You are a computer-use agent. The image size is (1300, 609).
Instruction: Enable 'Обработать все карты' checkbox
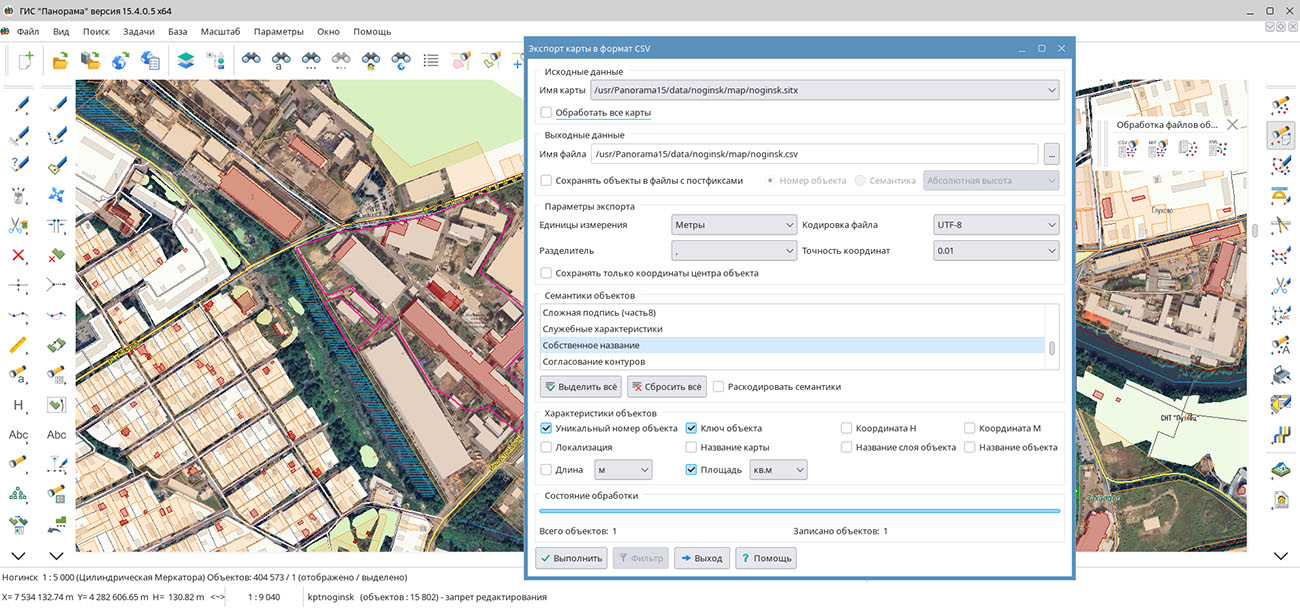coord(546,113)
